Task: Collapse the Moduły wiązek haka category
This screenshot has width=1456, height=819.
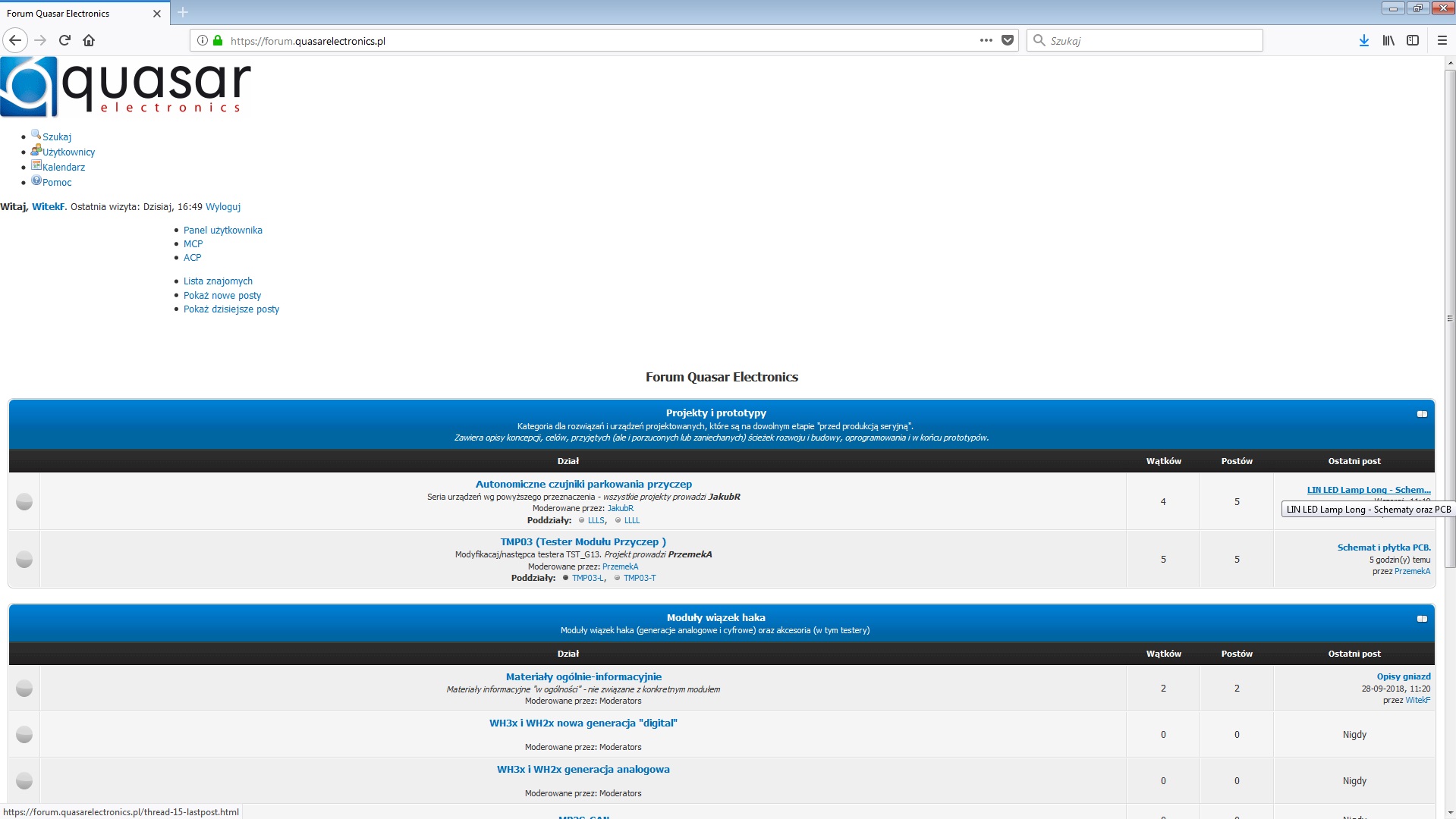Action: [x=1422, y=619]
